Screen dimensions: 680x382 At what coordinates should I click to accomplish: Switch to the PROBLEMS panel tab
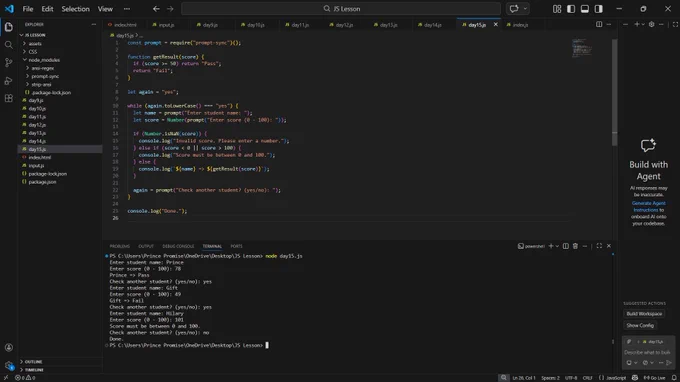(x=120, y=246)
